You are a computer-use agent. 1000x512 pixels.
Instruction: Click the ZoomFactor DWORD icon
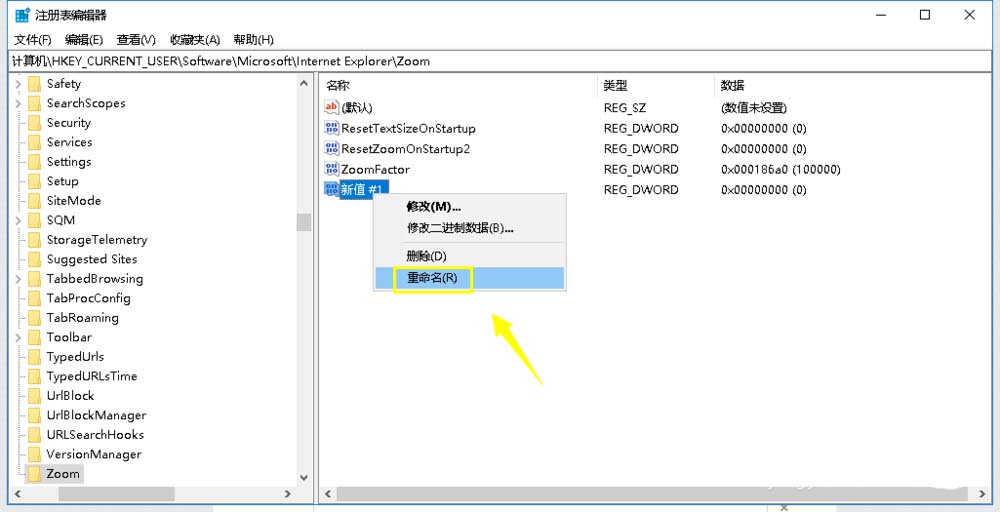[x=332, y=168]
